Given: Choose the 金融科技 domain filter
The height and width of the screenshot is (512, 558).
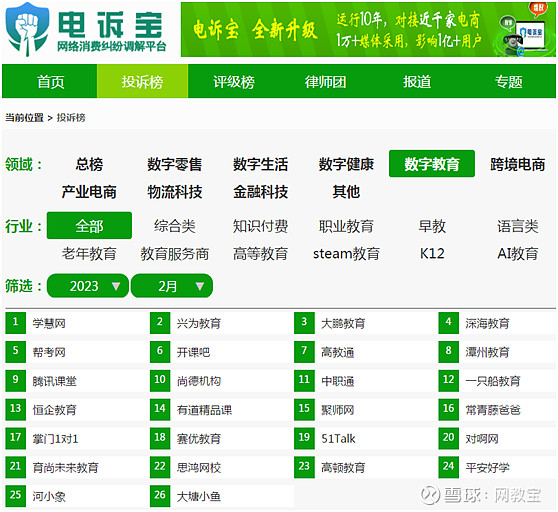Looking at the screenshot, I should [x=260, y=192].
